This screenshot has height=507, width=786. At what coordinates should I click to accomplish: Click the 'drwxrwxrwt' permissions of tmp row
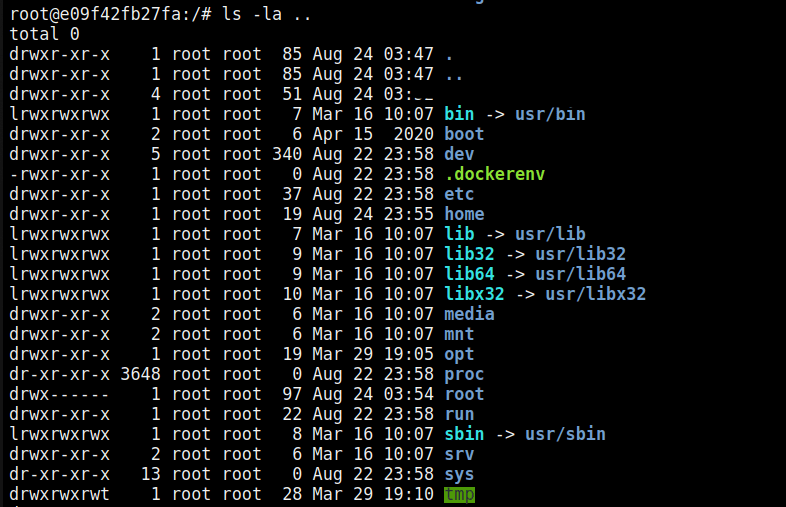59,494
